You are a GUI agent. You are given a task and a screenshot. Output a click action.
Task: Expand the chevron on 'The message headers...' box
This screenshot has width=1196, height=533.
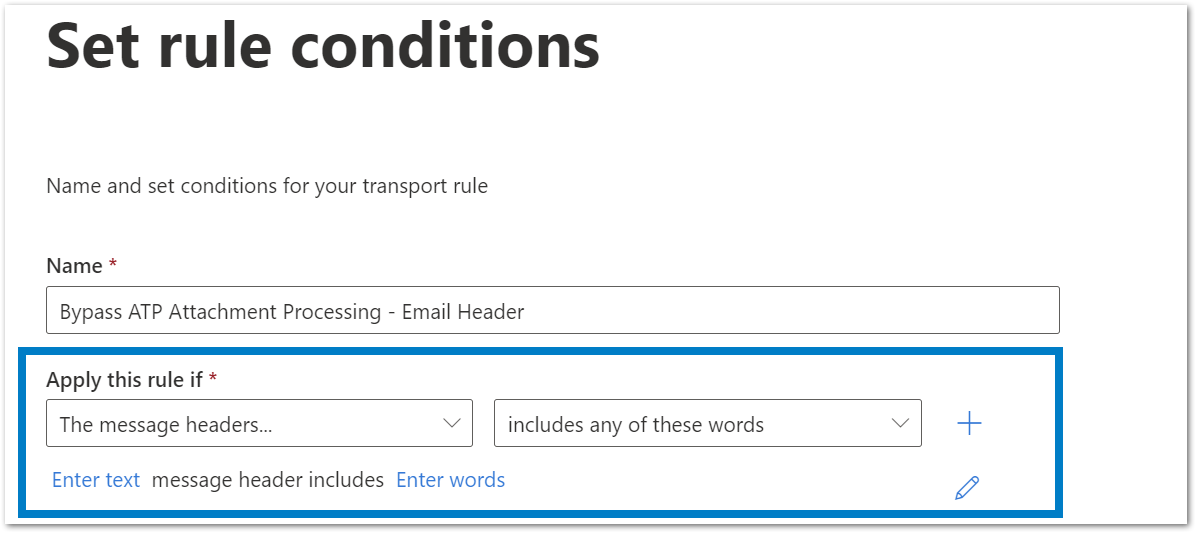click(x=452, y=423)
